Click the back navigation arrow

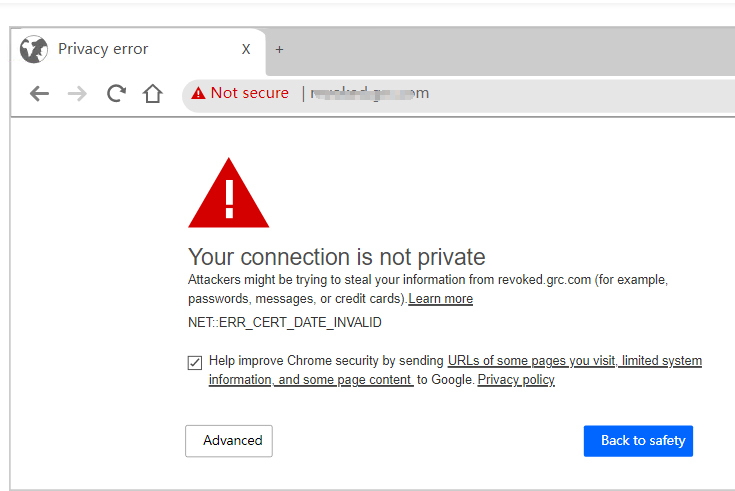tap(39, 93)
